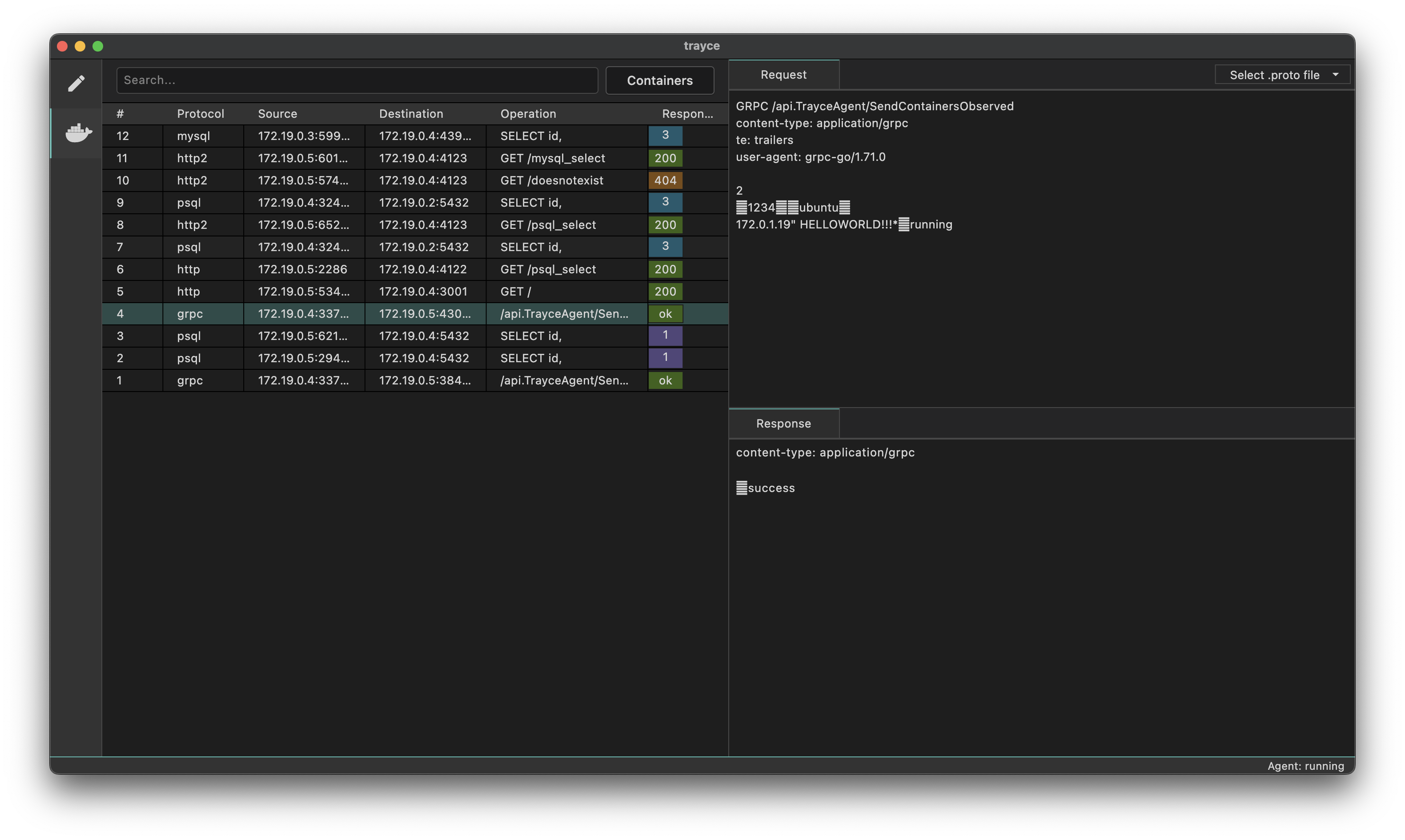The image size is (1405, 840).
Task: Click the Containers button
Action: [x=659, y=80]
